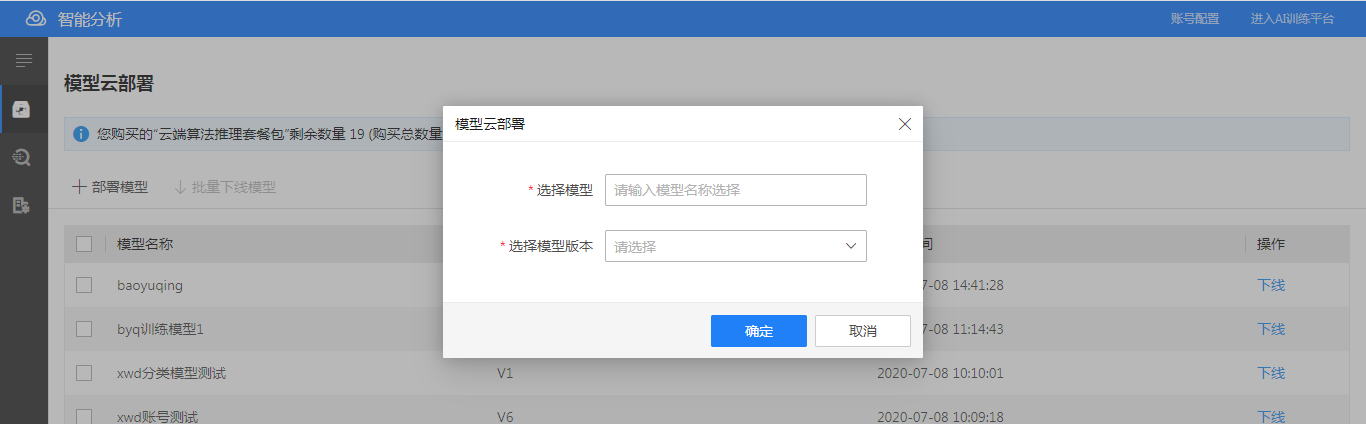1366x424 pixels.
Task: Open 账号配置 in the top bar
Action: tap(1195, 18)
